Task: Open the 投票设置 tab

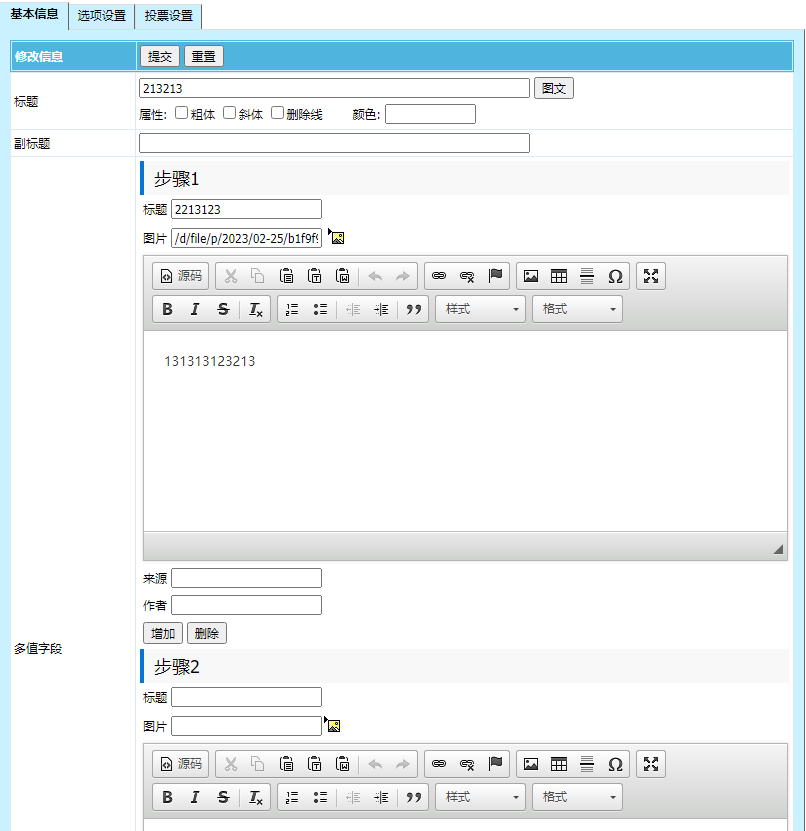Action: pyautogui.click(x=168, y=16)
